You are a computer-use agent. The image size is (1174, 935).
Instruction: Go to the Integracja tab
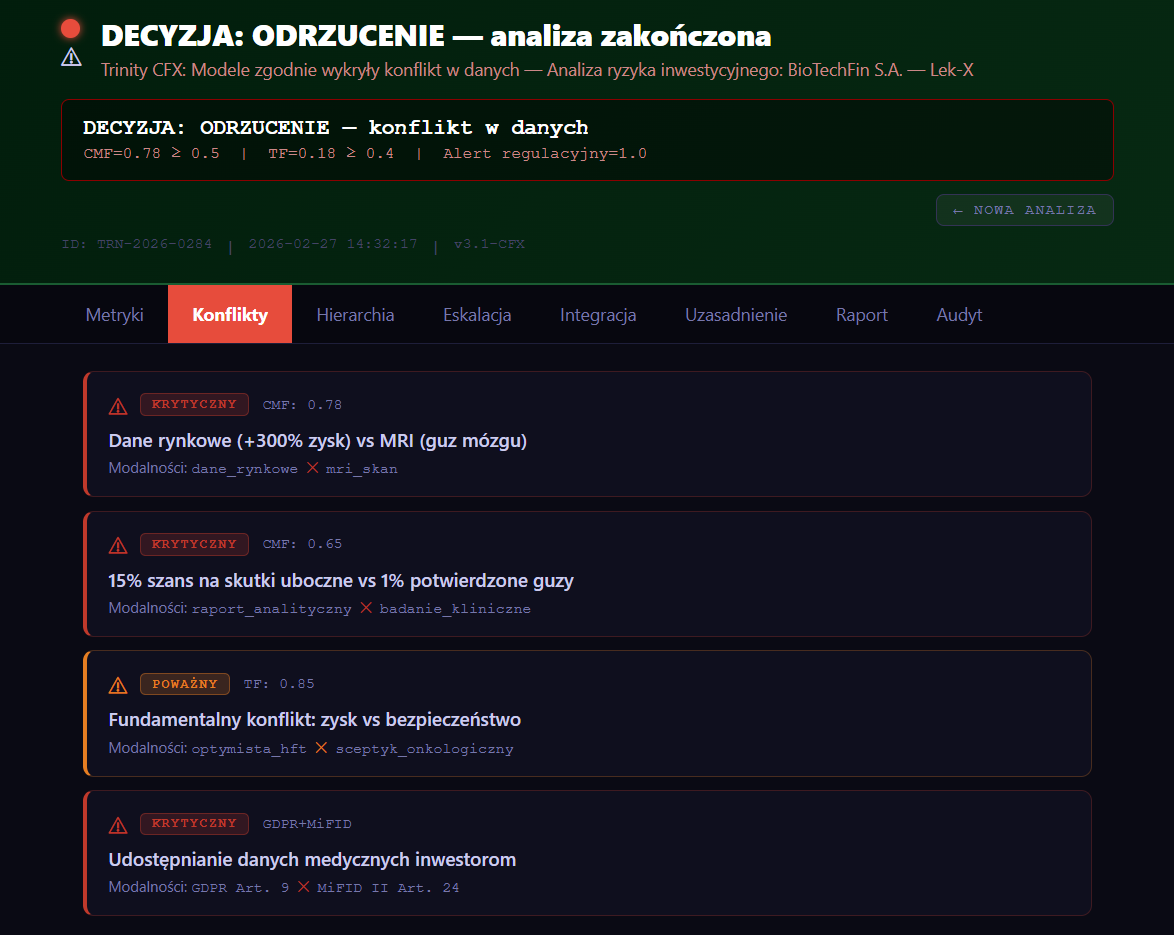point(598,315)
